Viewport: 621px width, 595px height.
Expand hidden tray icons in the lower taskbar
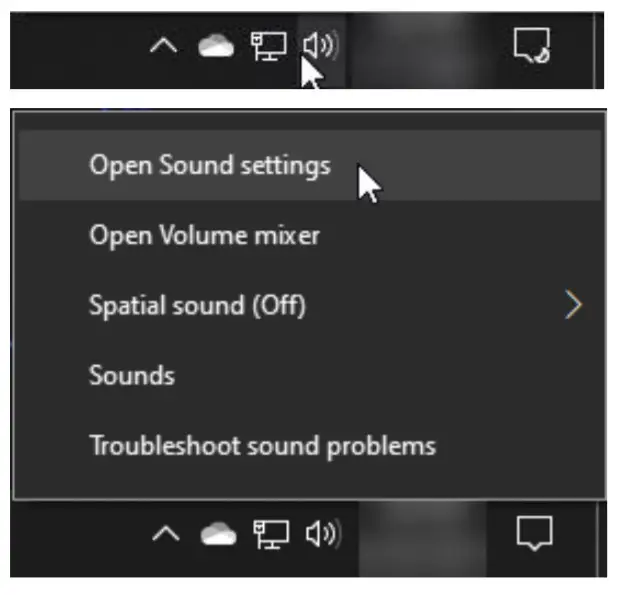click(166, 535)
